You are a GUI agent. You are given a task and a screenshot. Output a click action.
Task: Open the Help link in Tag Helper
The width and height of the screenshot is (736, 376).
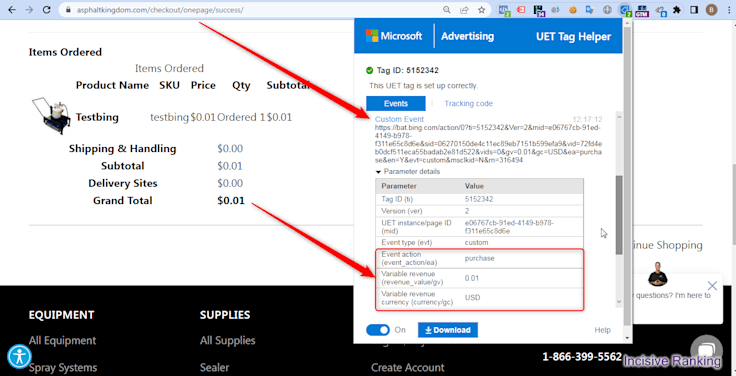point(602,330)
